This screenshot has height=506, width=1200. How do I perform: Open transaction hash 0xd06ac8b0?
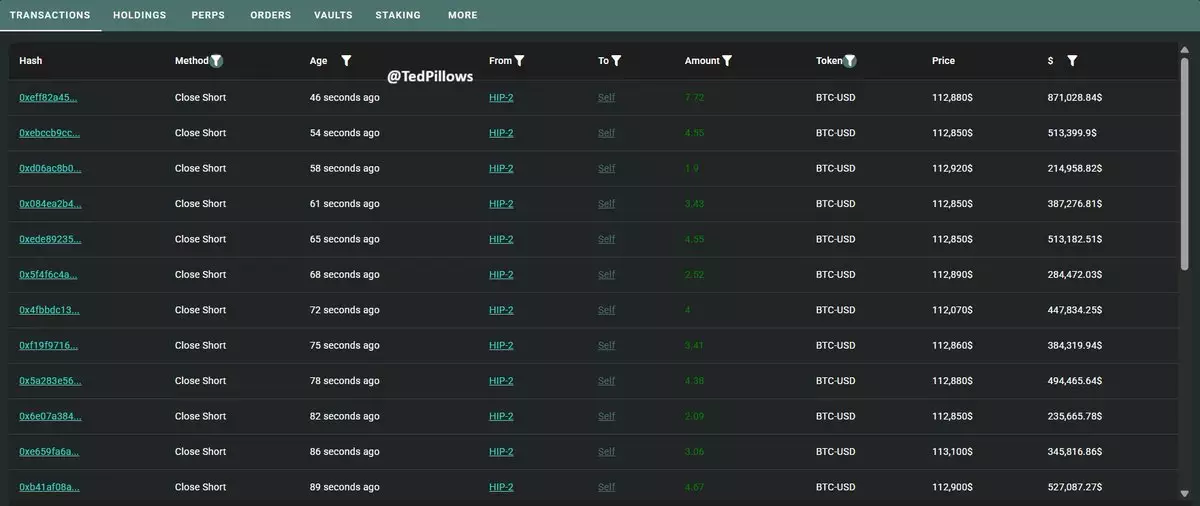[x=50, y=168]
